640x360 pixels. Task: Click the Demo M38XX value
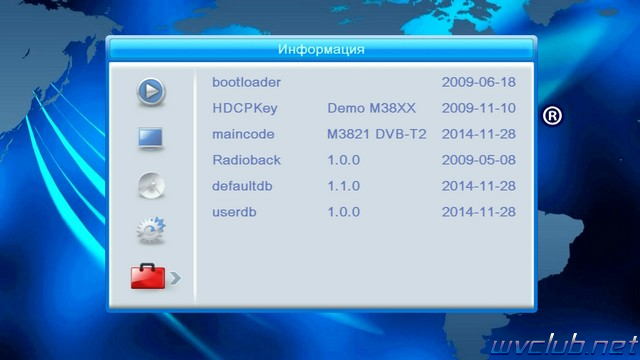[371, 108]
